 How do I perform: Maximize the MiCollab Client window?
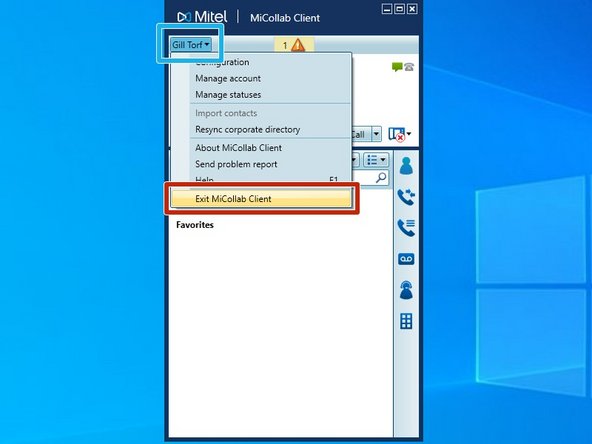(x=399, y=9)
